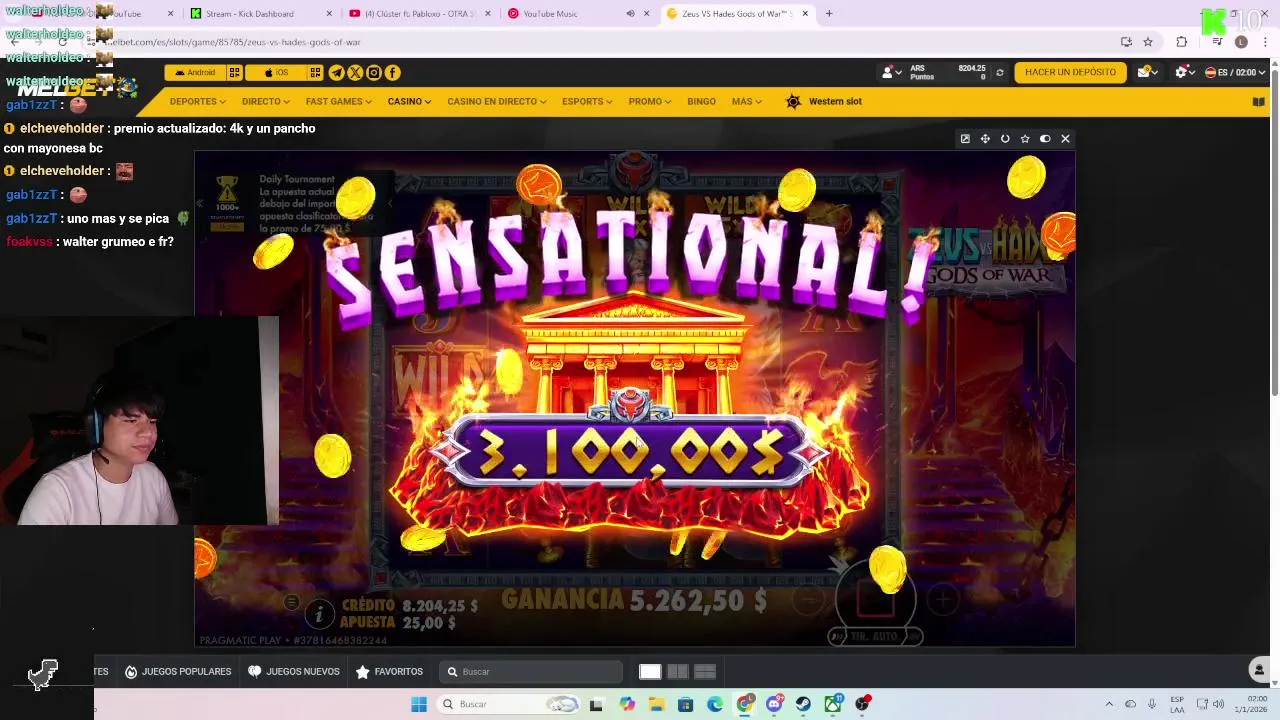Expand the CASINO EN DIRECTO menu

point(496,101)
